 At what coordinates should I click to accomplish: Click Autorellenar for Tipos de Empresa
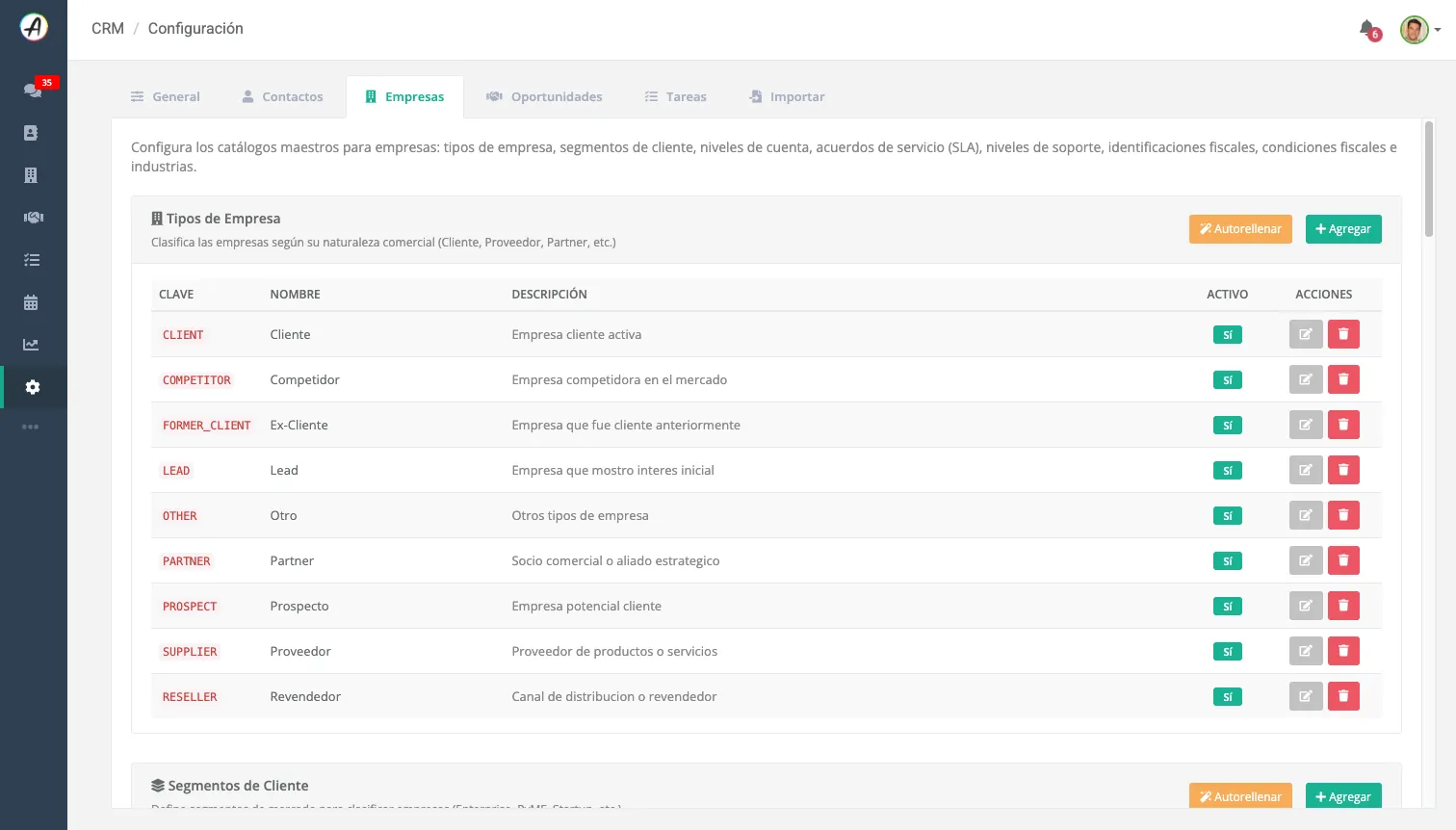[x=1240, y=229]
